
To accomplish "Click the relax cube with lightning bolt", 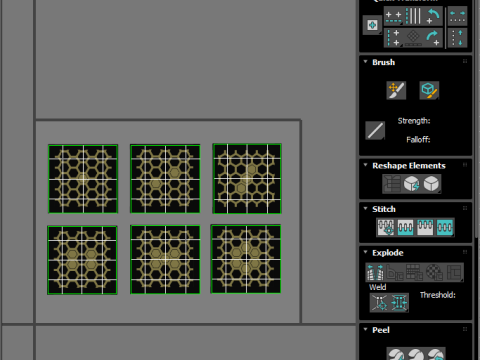I will click(x=412, y=184).
